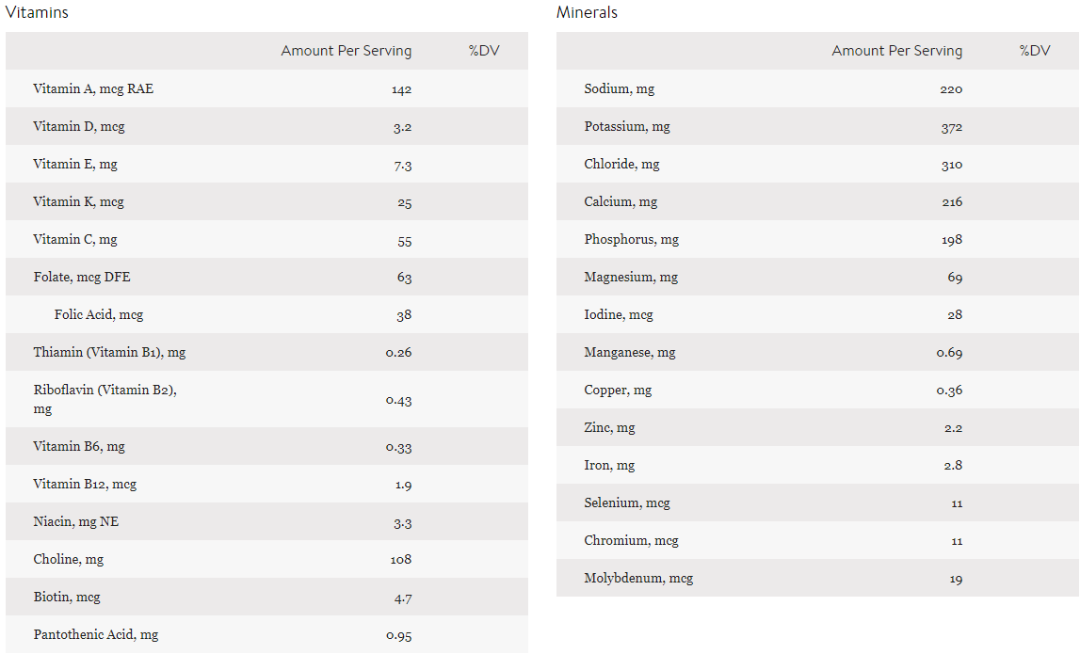Select the Sodium, mg row label

click(619, 89)
